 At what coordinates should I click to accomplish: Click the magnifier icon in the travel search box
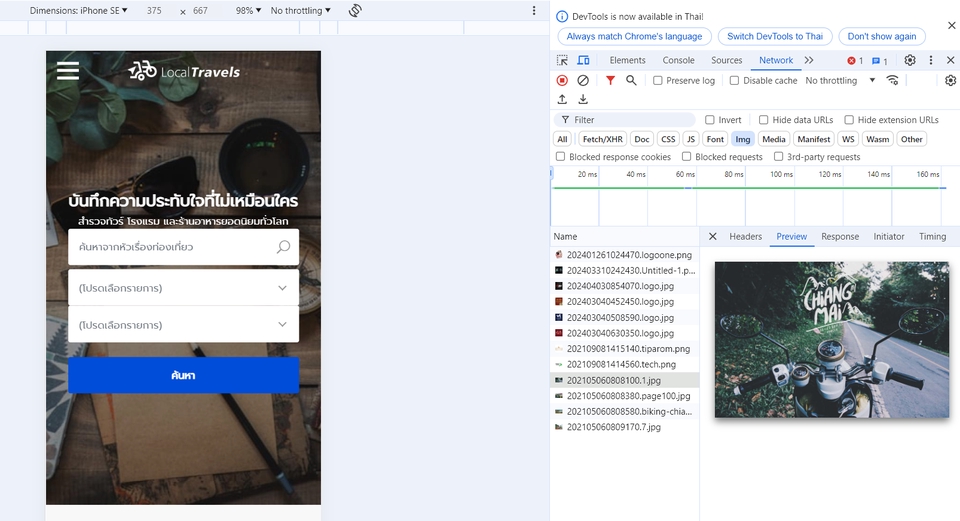283,247
